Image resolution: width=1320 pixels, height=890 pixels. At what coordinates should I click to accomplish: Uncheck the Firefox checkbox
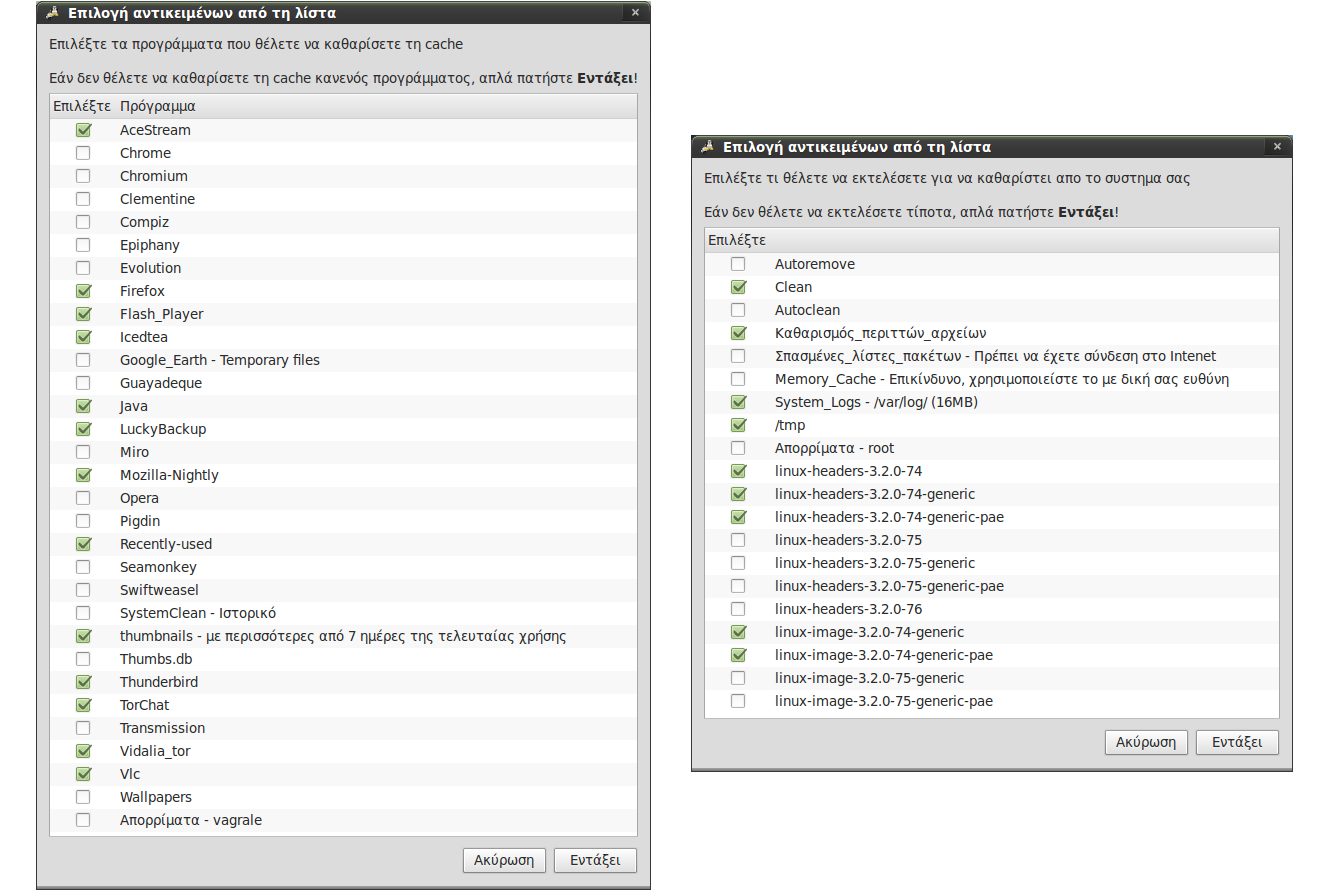[x=83, y=291]
